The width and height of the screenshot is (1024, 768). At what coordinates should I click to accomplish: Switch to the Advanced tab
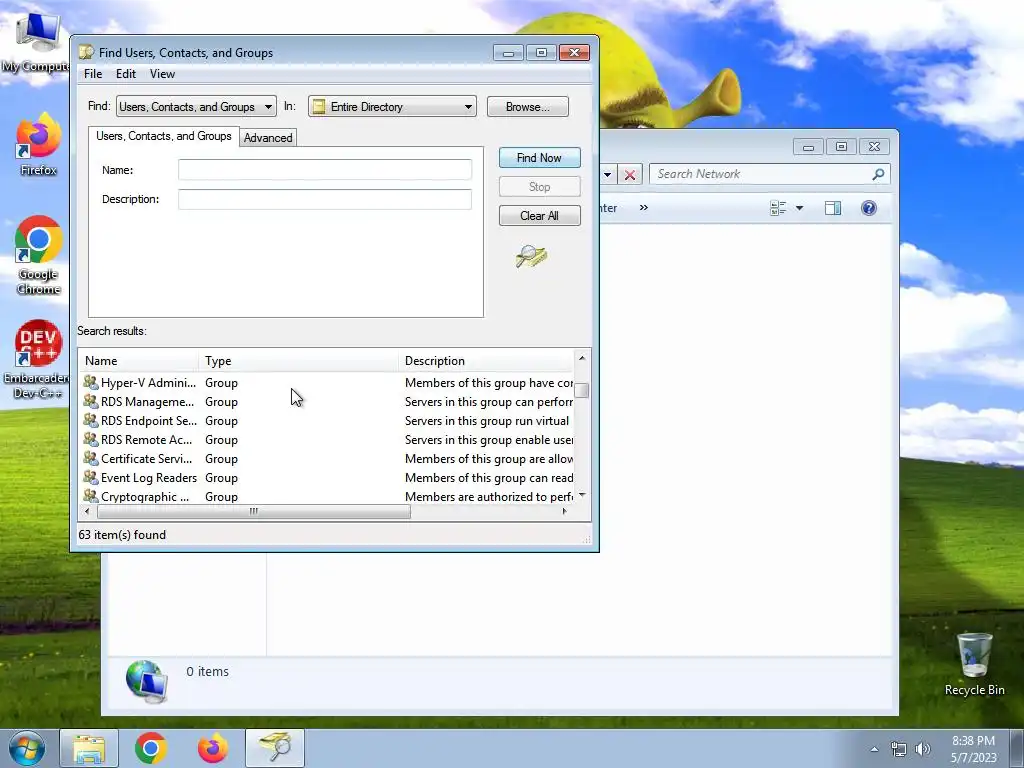pos(268,138)
